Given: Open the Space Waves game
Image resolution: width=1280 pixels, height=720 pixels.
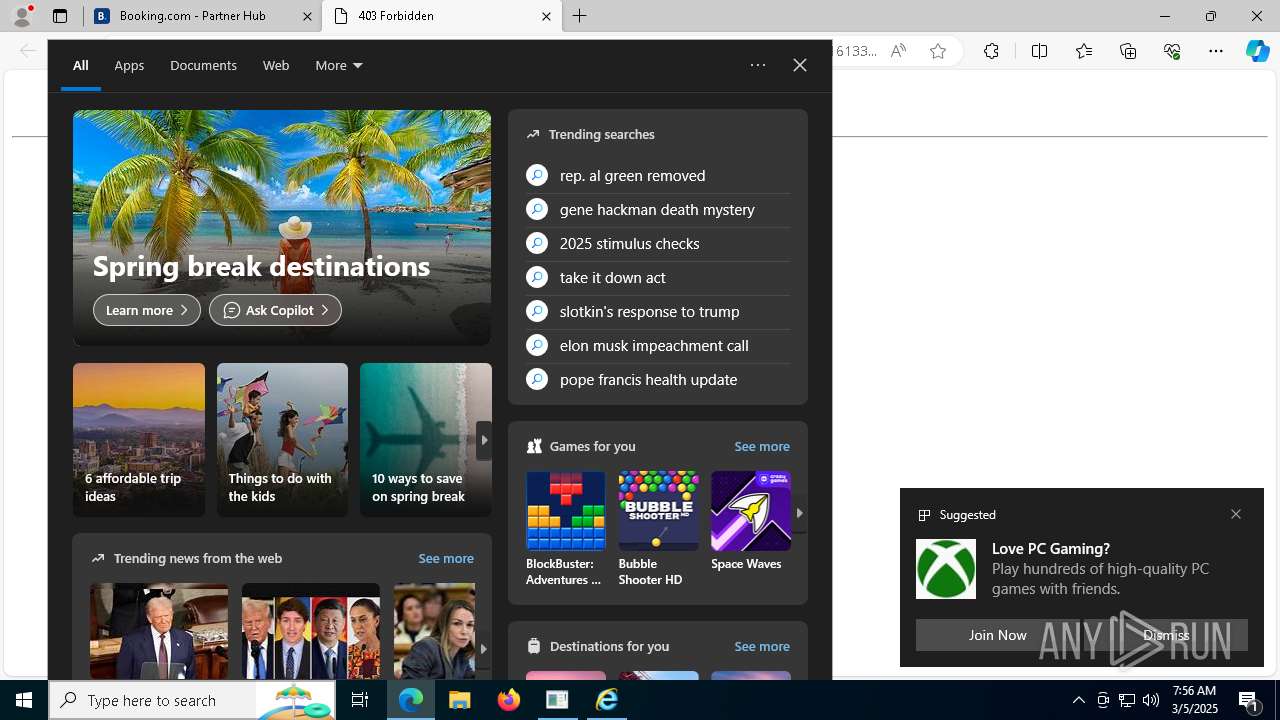Looking at the screenshot, I should tap(750, 522).
